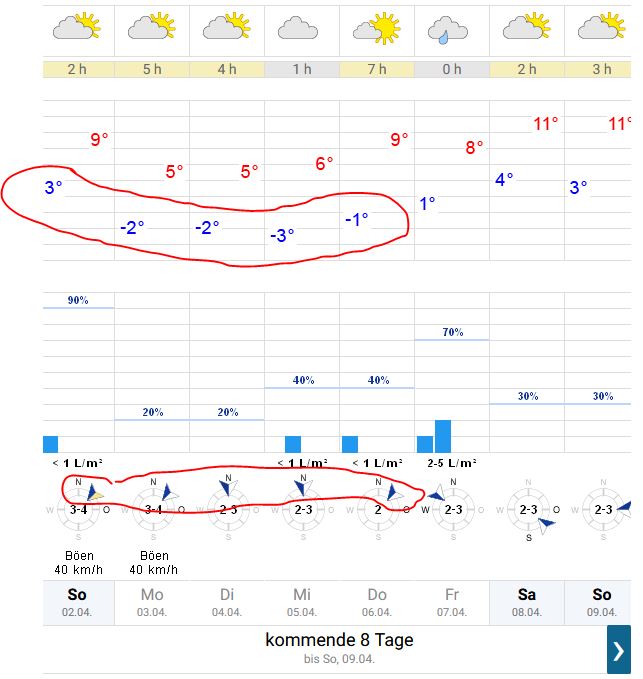Click the 7 h sunshine duration cell
The width and height of the screenshot is (643, 679).
coord(377,69)
